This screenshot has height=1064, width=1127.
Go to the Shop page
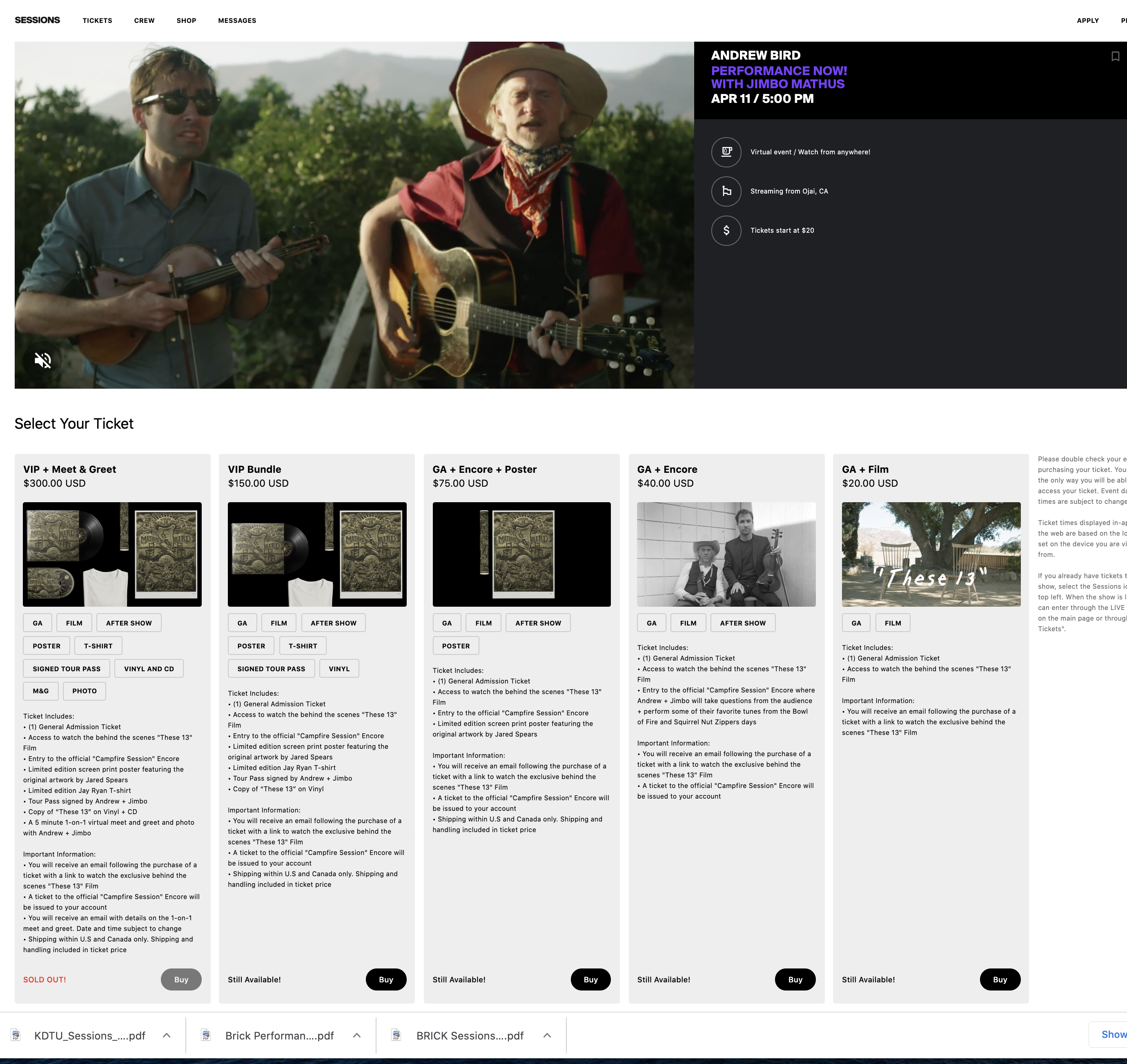[186, 20]
